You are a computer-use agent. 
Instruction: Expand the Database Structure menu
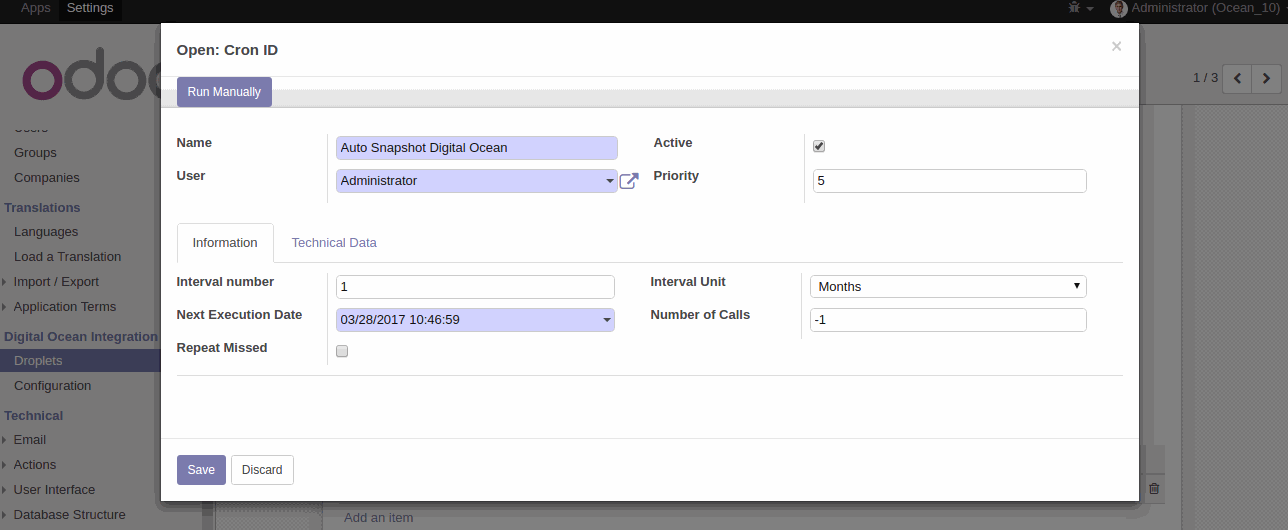pos(69,515)
